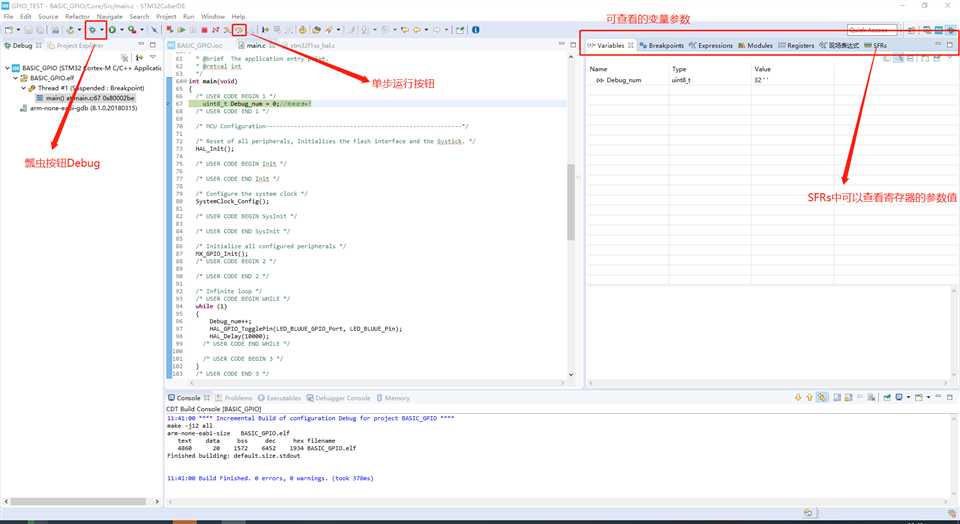The height and width of the screenshot is (524, 960).
Task: Click the SystemClock_Config(); code line
Action: click(x=232, y=201)
